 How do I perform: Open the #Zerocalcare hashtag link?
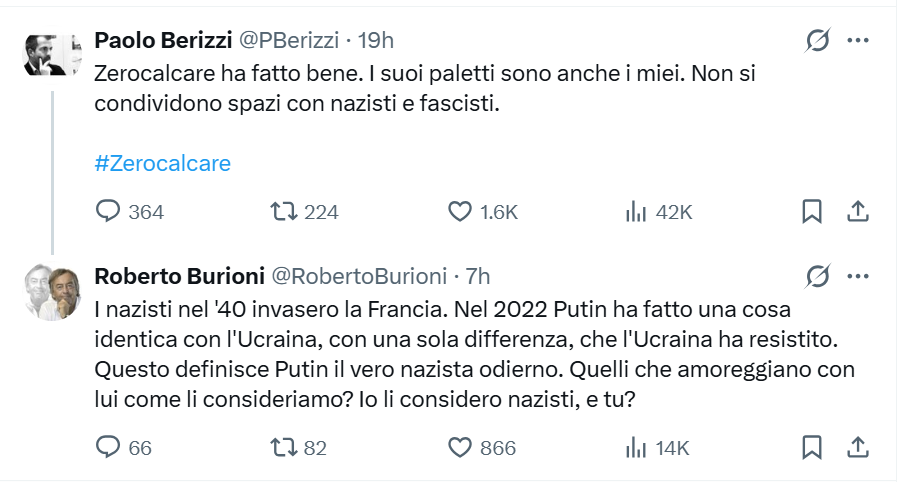pyautogui.click(x=162, y=163)
